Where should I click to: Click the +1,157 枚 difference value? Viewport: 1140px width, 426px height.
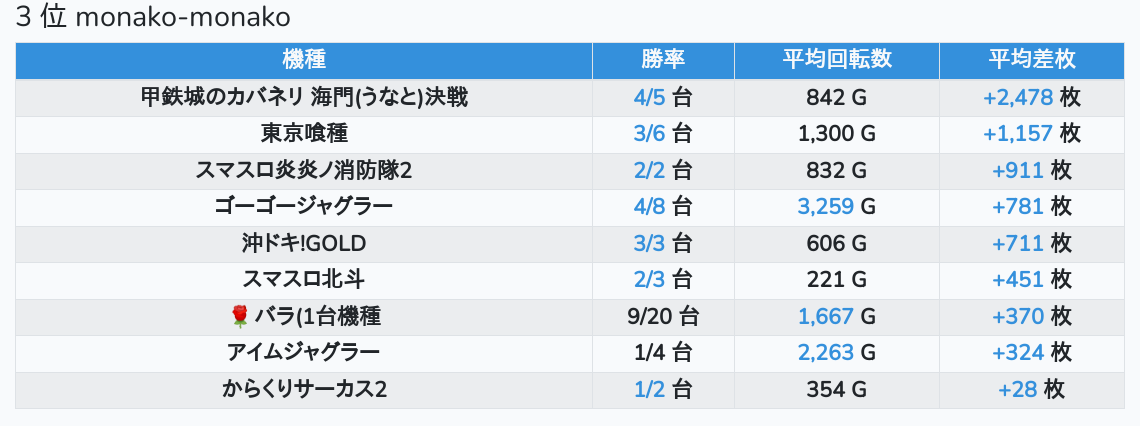tap(1032, 134)
